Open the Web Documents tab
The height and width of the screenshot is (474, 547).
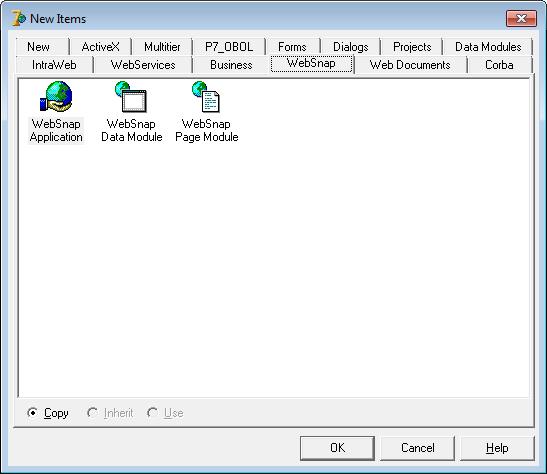tap(410, 65)
